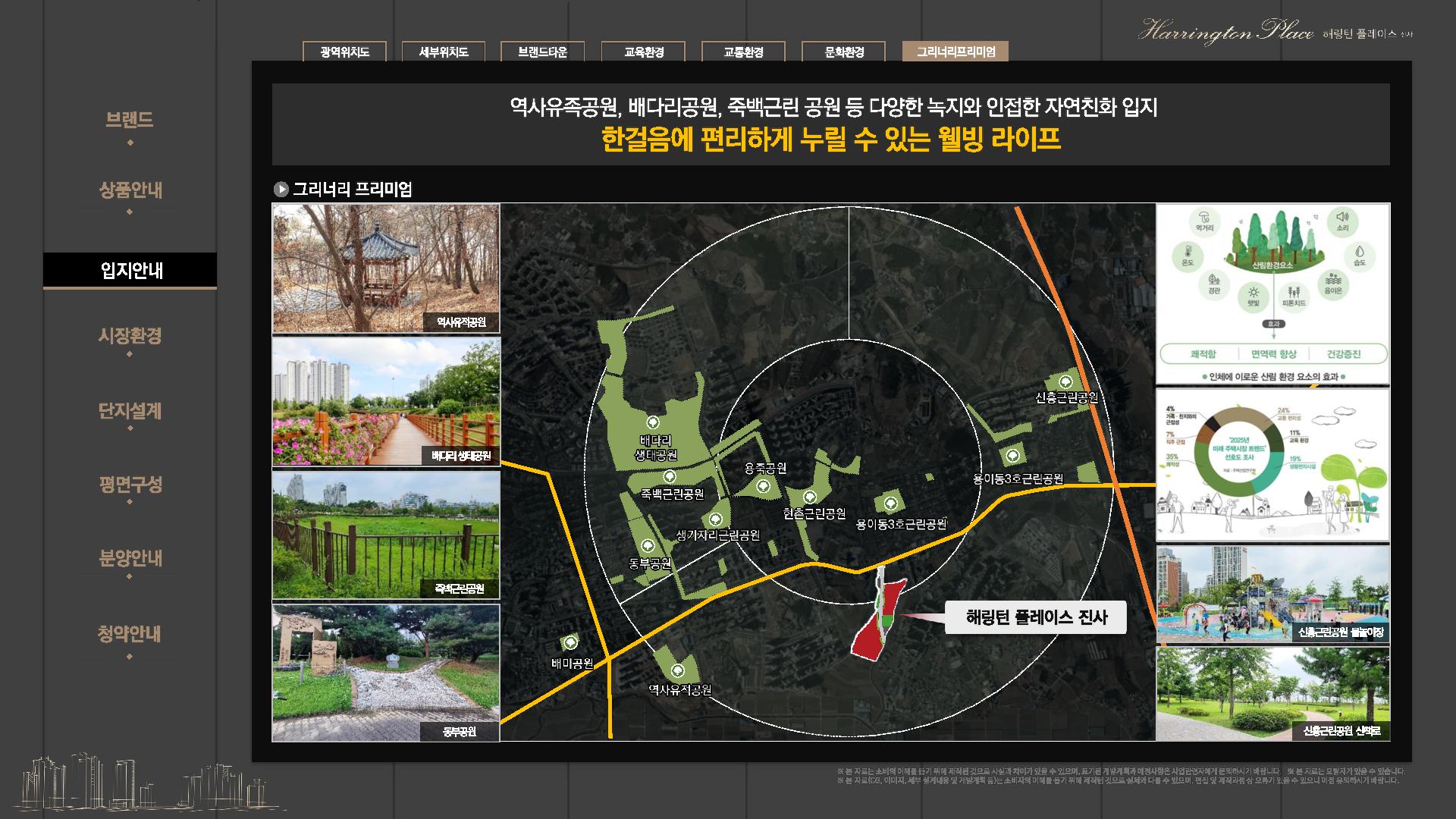Click the active 그리너리프리미엄 tab
This screenshot has height=819, width=1456.
pyautogui.click(x=955, y=51)
